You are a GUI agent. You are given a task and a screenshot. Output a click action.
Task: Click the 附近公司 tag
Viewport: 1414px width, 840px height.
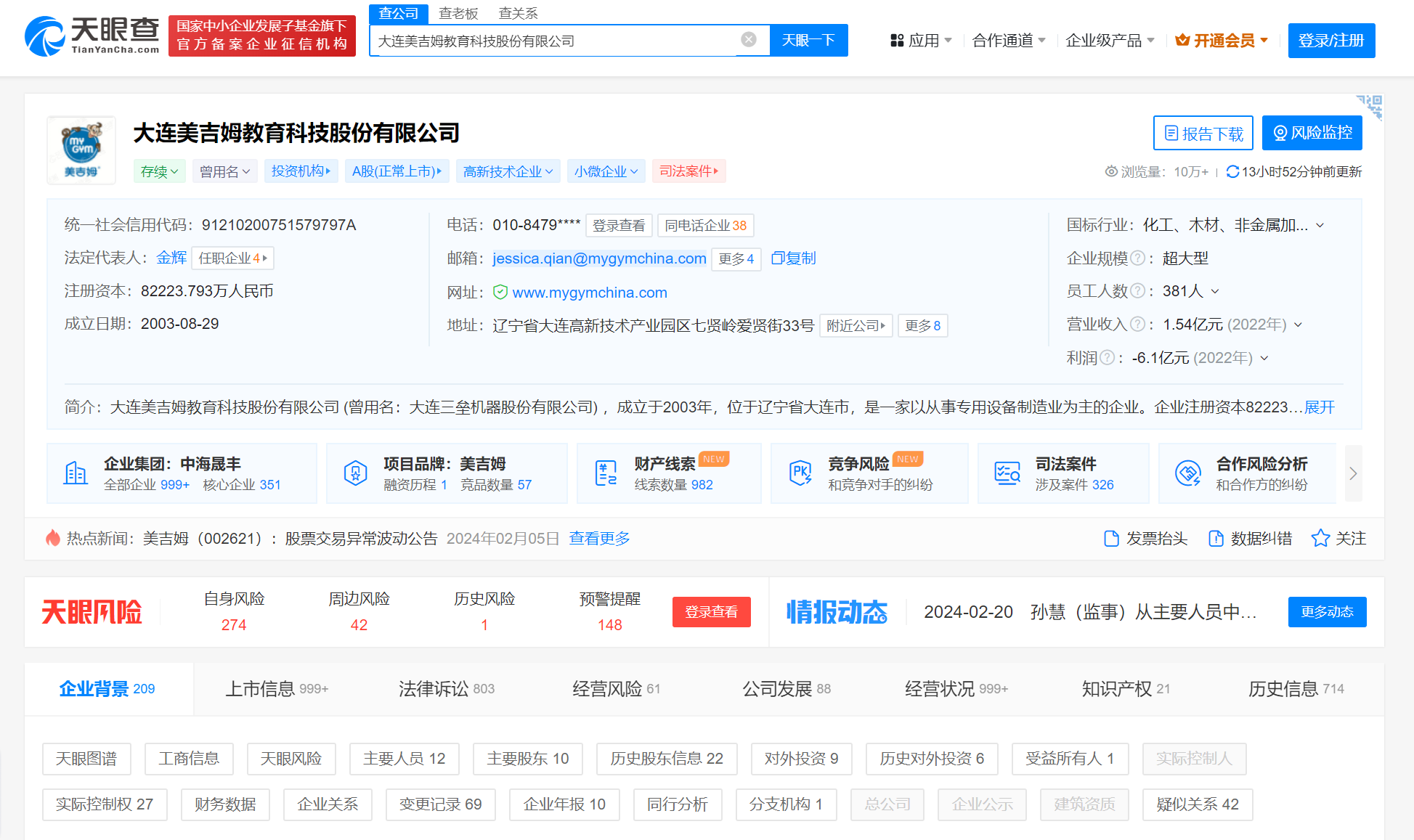[x=856, y=325]
